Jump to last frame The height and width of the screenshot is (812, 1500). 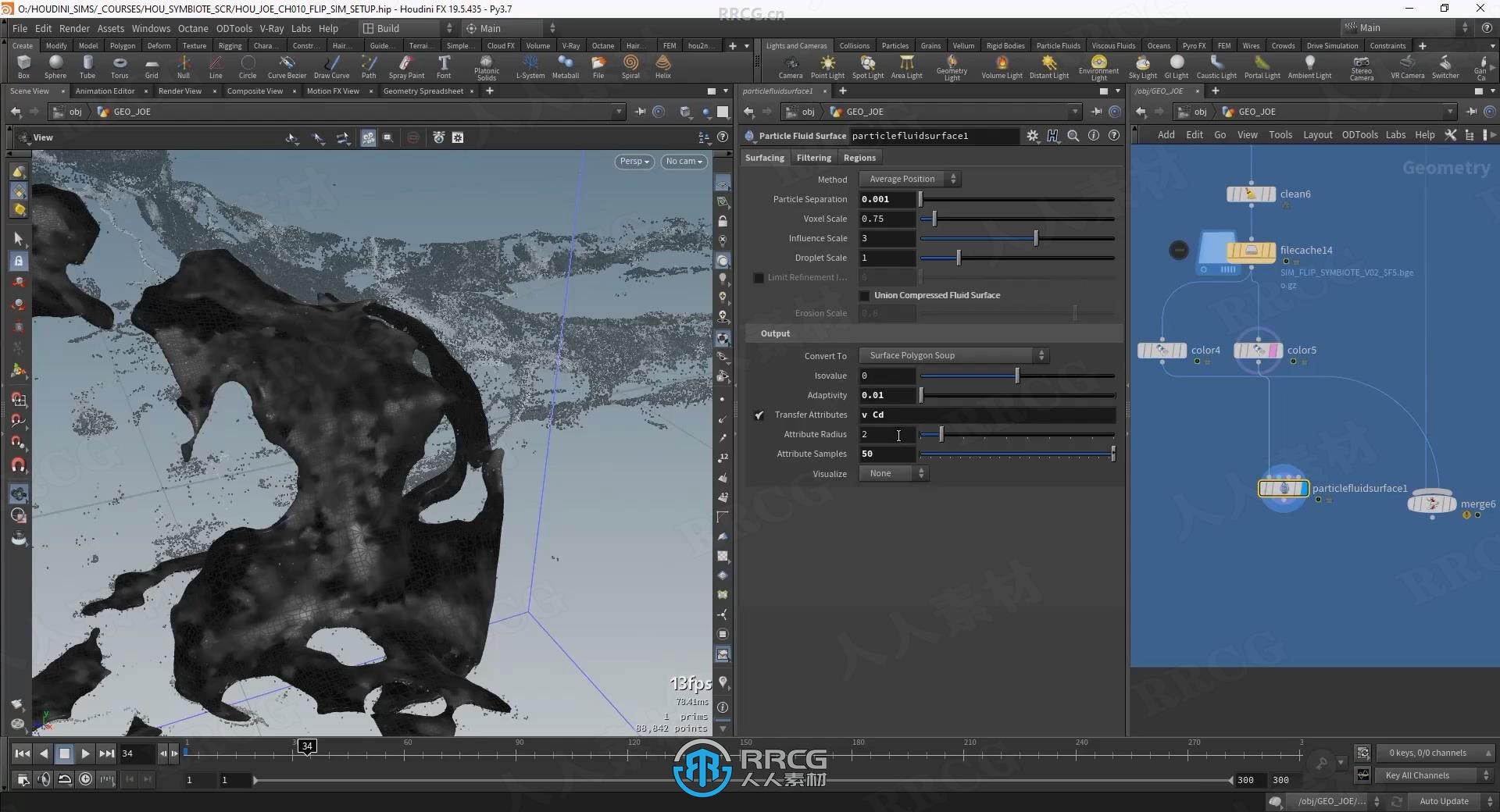coord(107,753)
